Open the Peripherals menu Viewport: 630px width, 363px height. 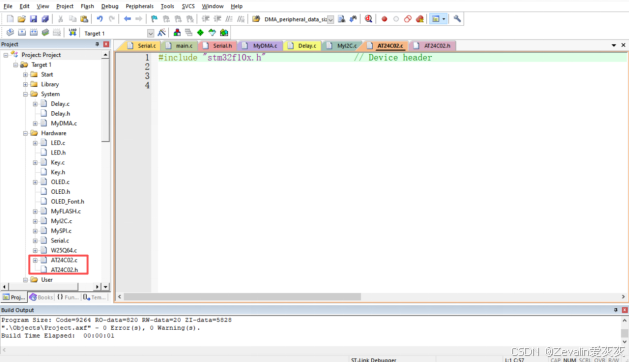(139, 6)
